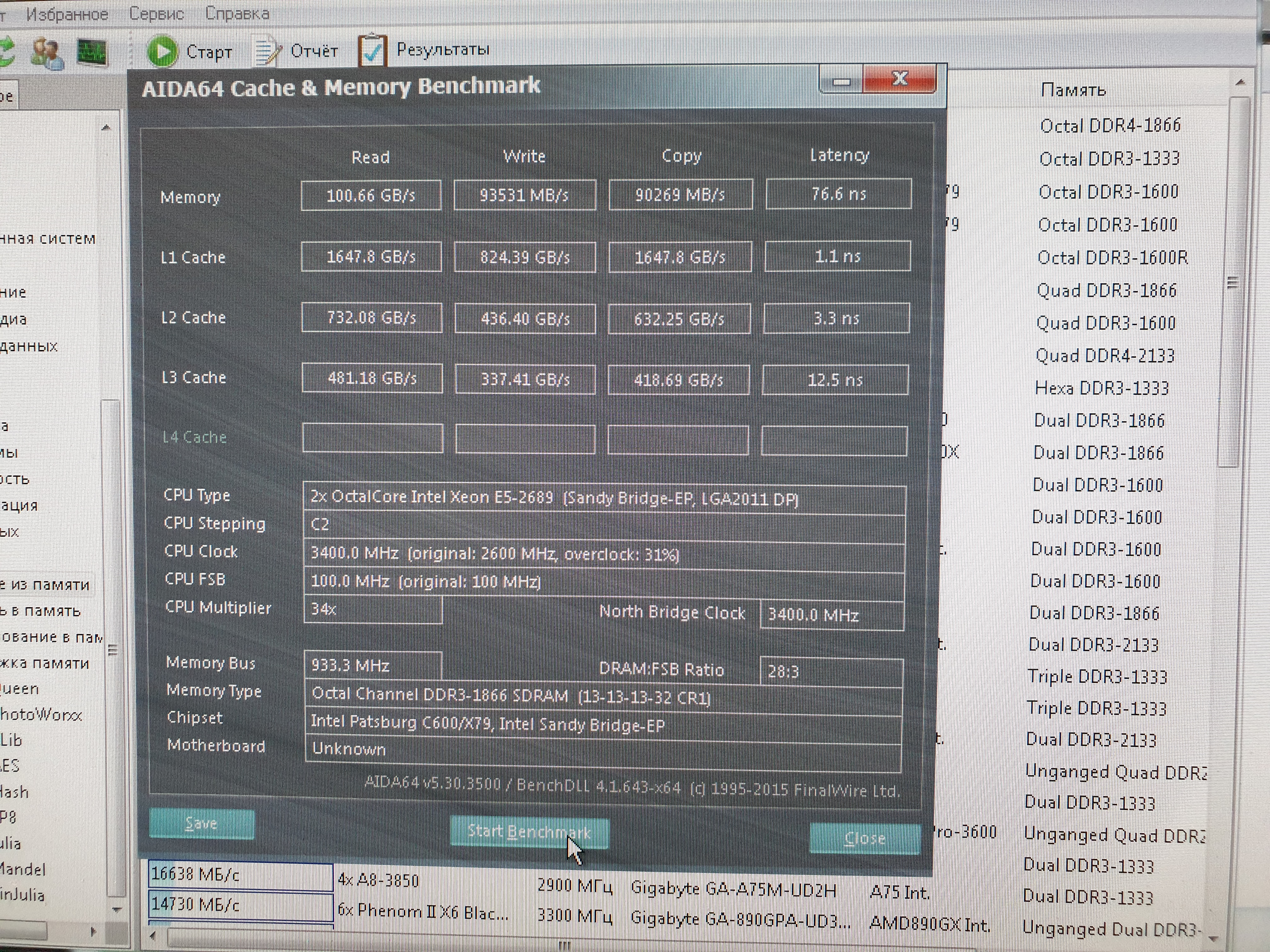Click up arrow of left tree scrollbar

[x=106, y=127]
